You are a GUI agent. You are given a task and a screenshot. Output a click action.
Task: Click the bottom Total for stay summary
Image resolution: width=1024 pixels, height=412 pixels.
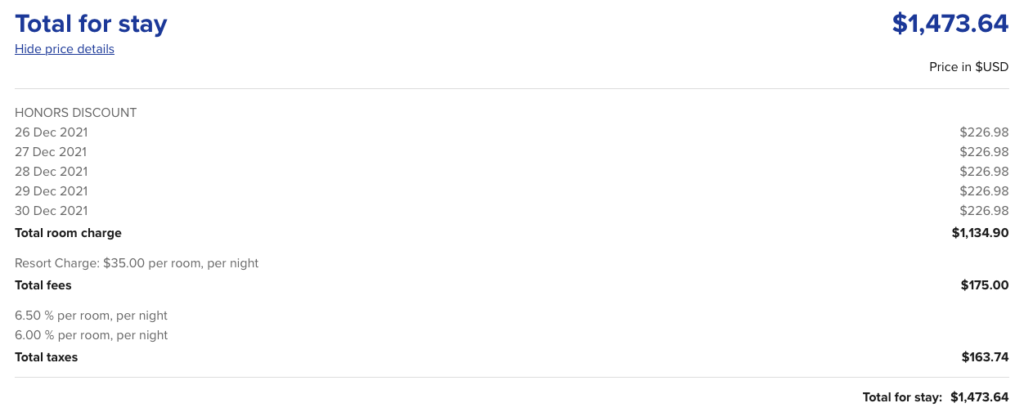pos(935,397)
